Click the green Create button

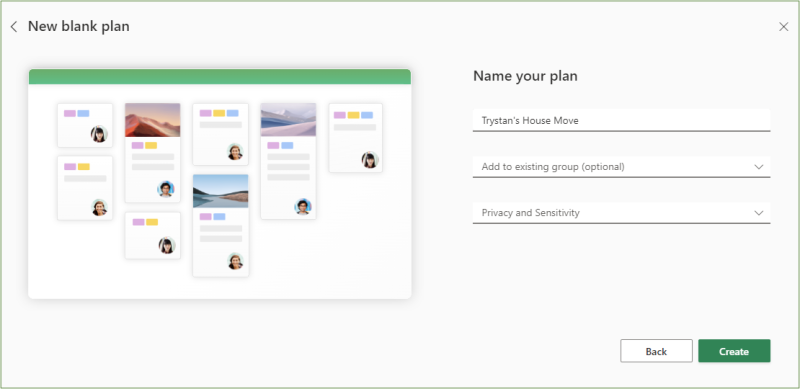[734, 351]
